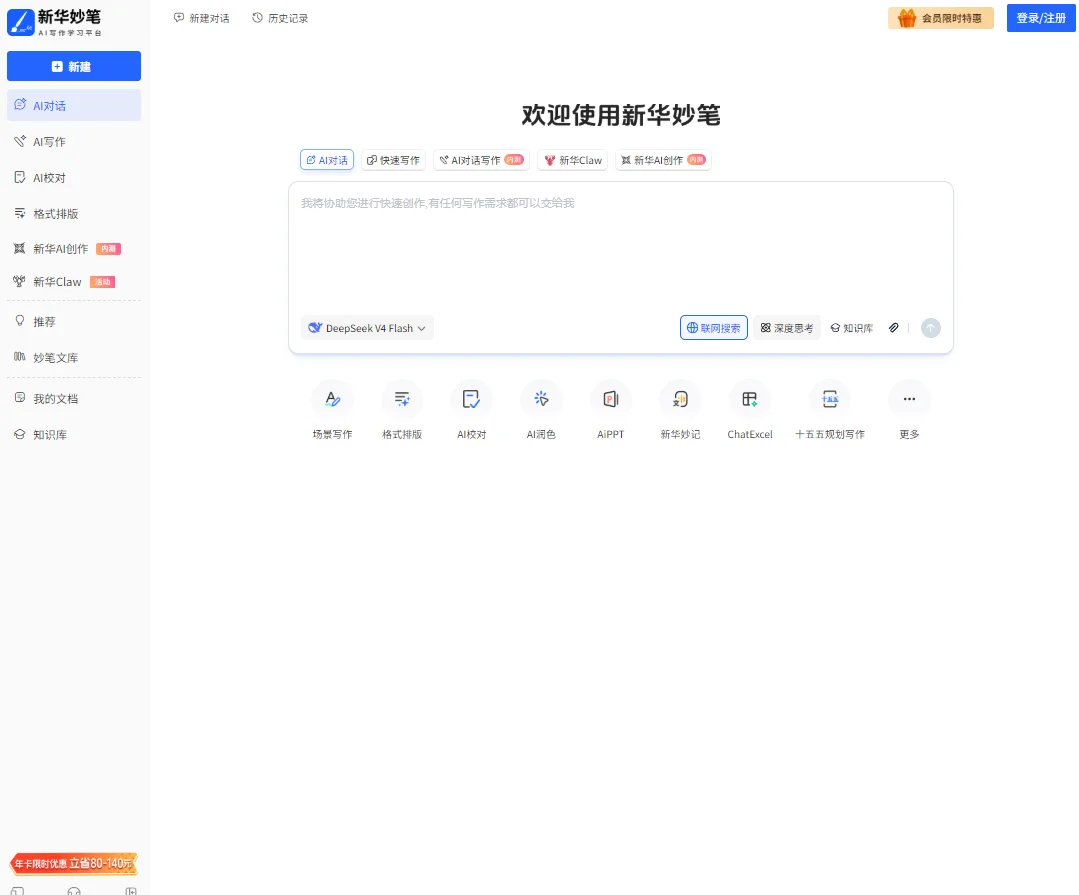Click the blue 新建 button
This screenshot has height=895, width=1079.
74,66
